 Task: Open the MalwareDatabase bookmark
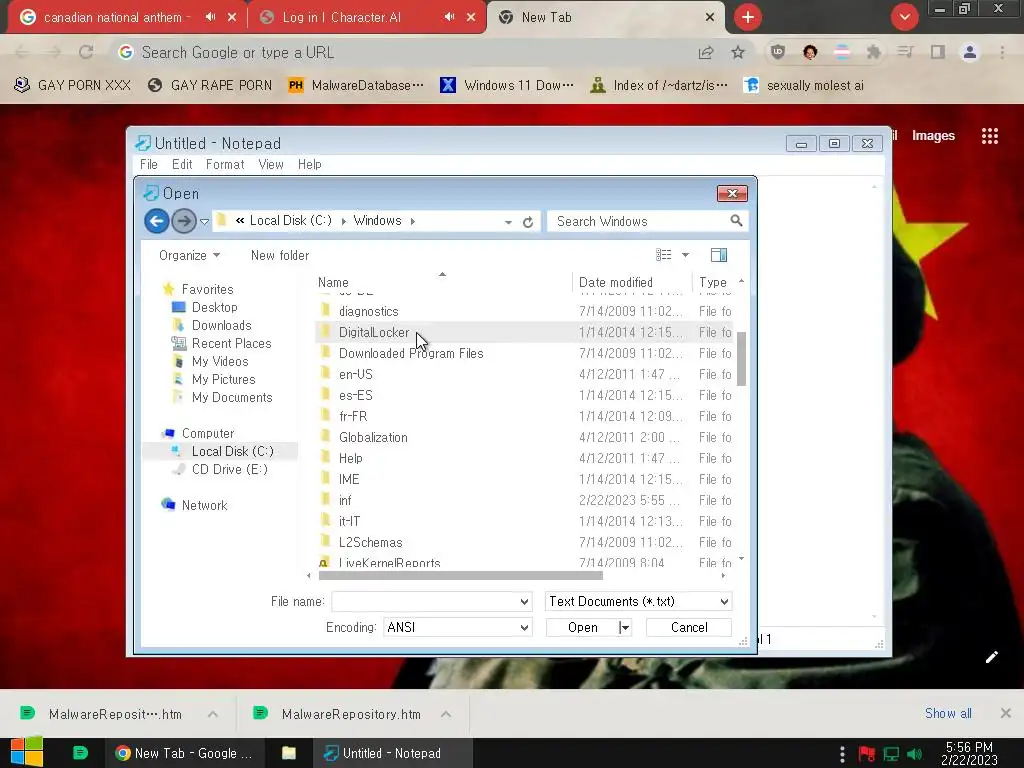pos(357,86)
